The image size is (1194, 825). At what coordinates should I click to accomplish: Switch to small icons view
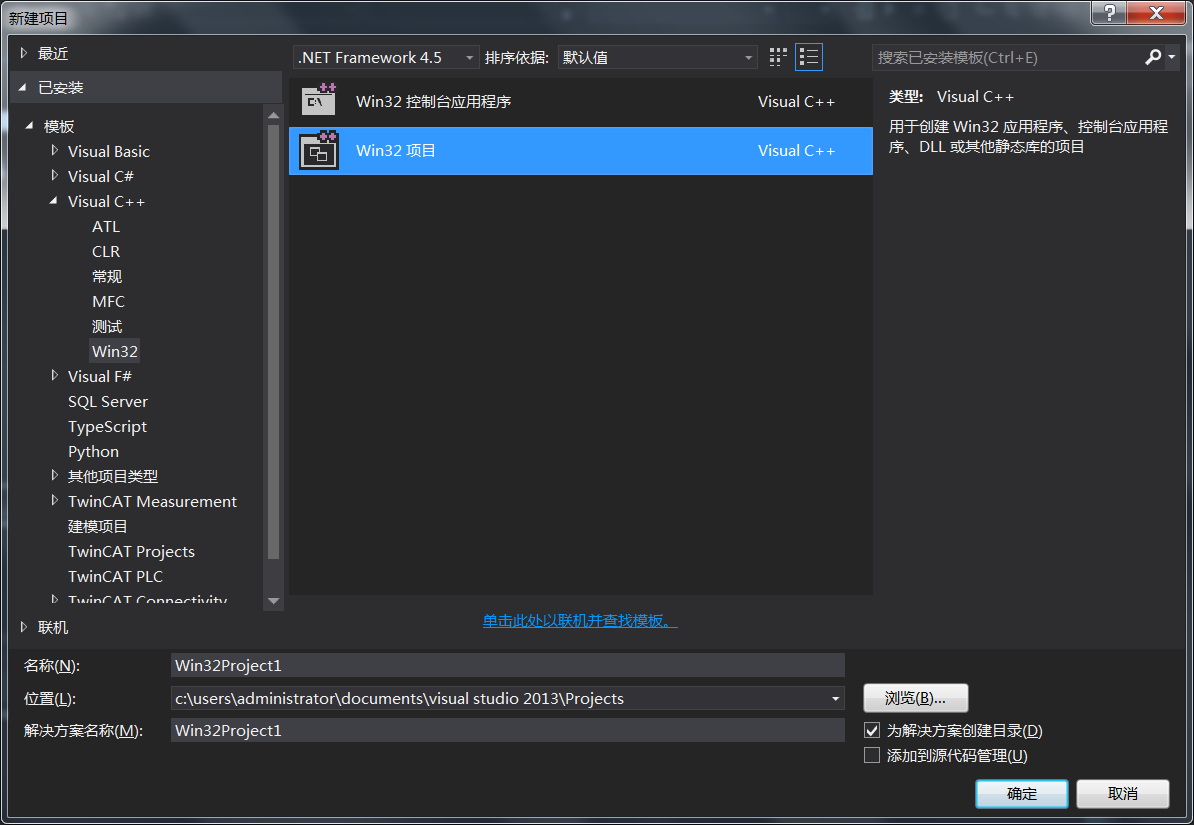tap(777, 57)
